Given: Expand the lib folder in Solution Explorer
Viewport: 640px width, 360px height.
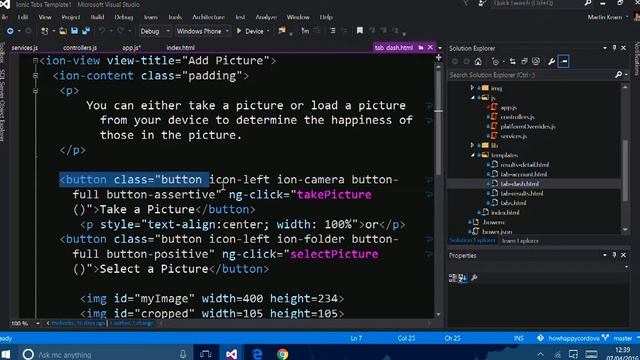Looking at the screenshot, I should tap(472, 145).
